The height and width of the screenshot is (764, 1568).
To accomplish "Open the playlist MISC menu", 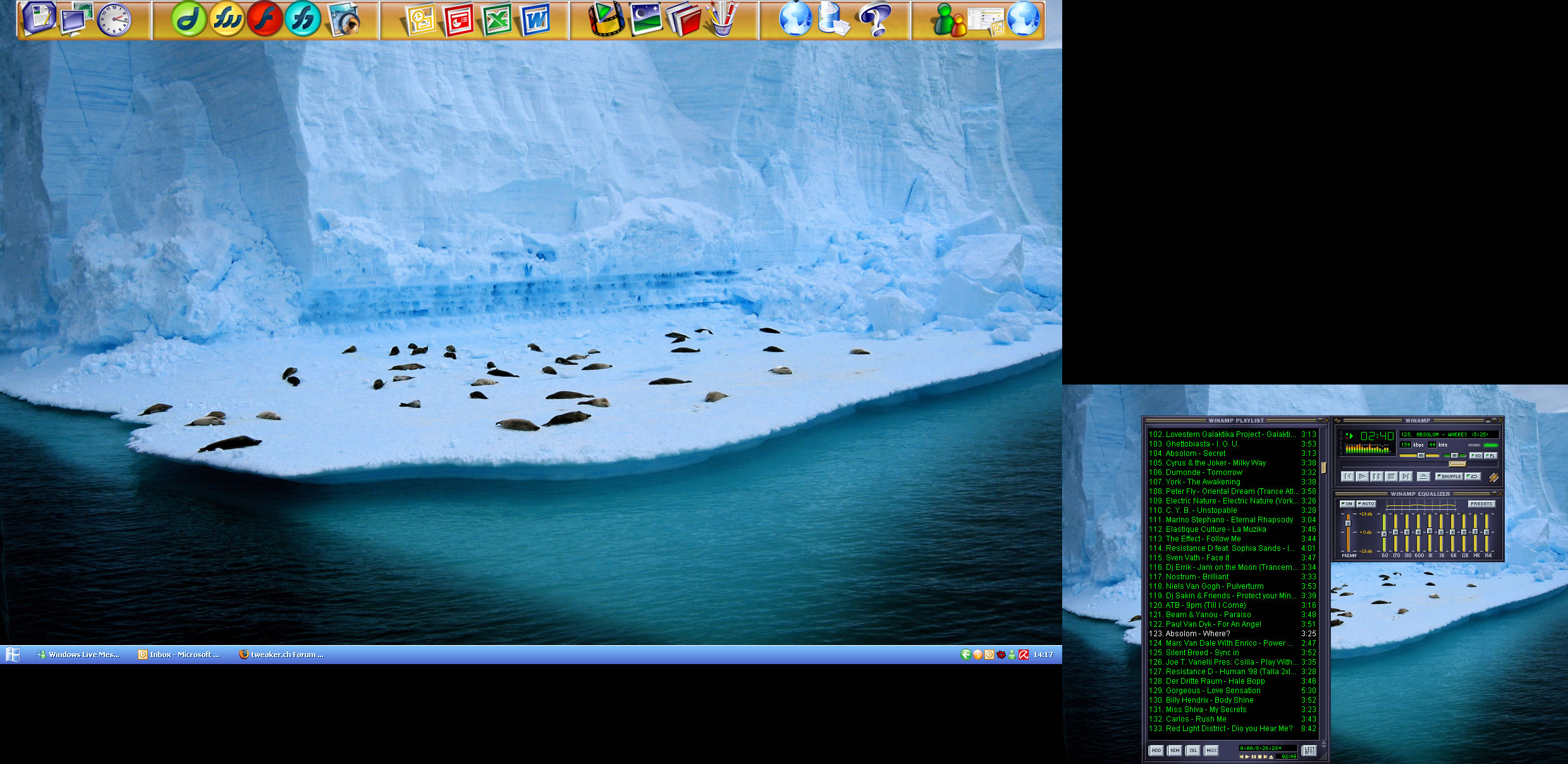I will click(1211, 751).
